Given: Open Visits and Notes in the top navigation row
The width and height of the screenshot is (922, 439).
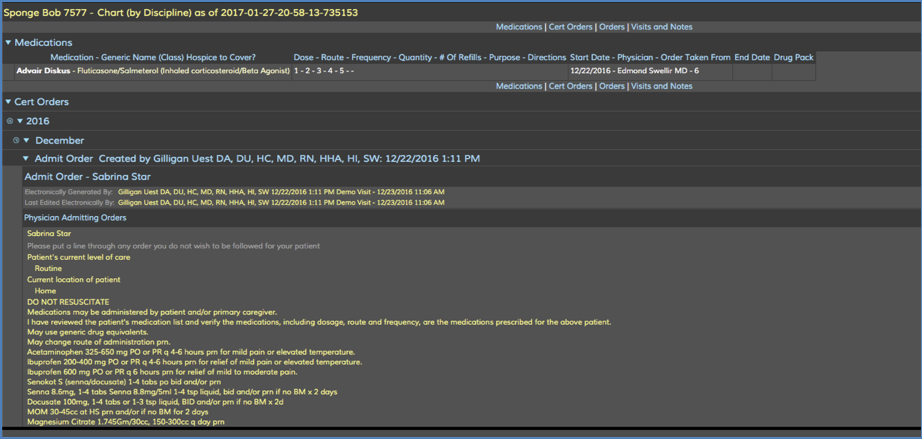Looking at the screenshot, I should [x=662, y=27].
